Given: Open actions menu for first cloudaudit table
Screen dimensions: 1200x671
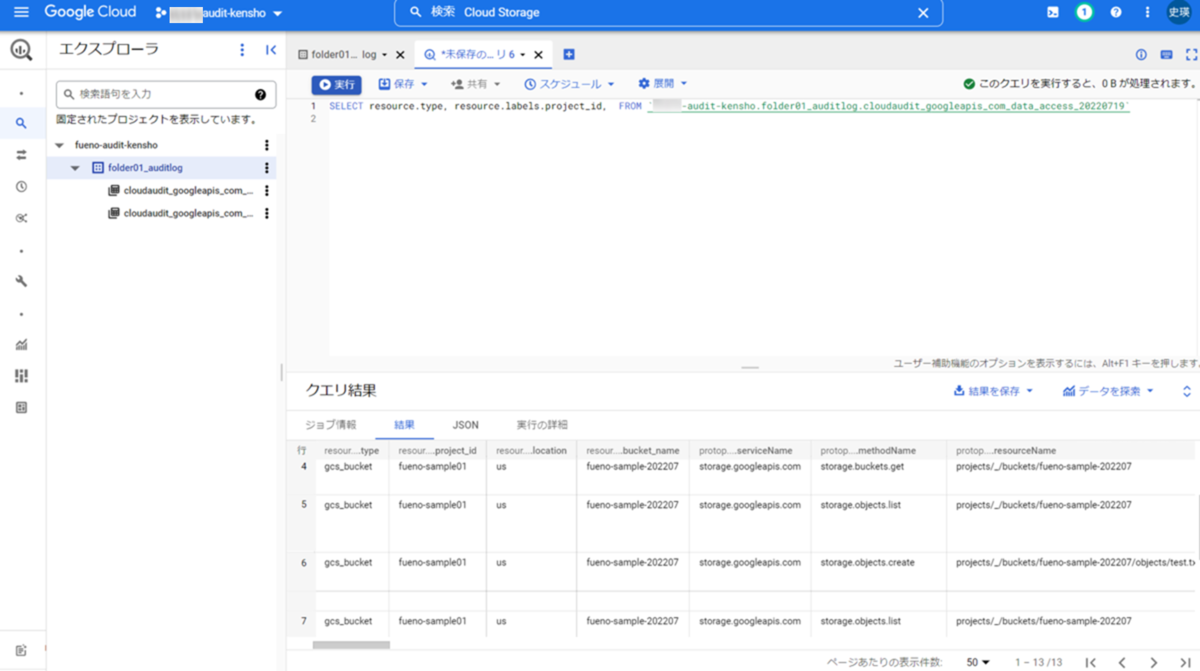Looking at the screenshot, I should 266,190.
